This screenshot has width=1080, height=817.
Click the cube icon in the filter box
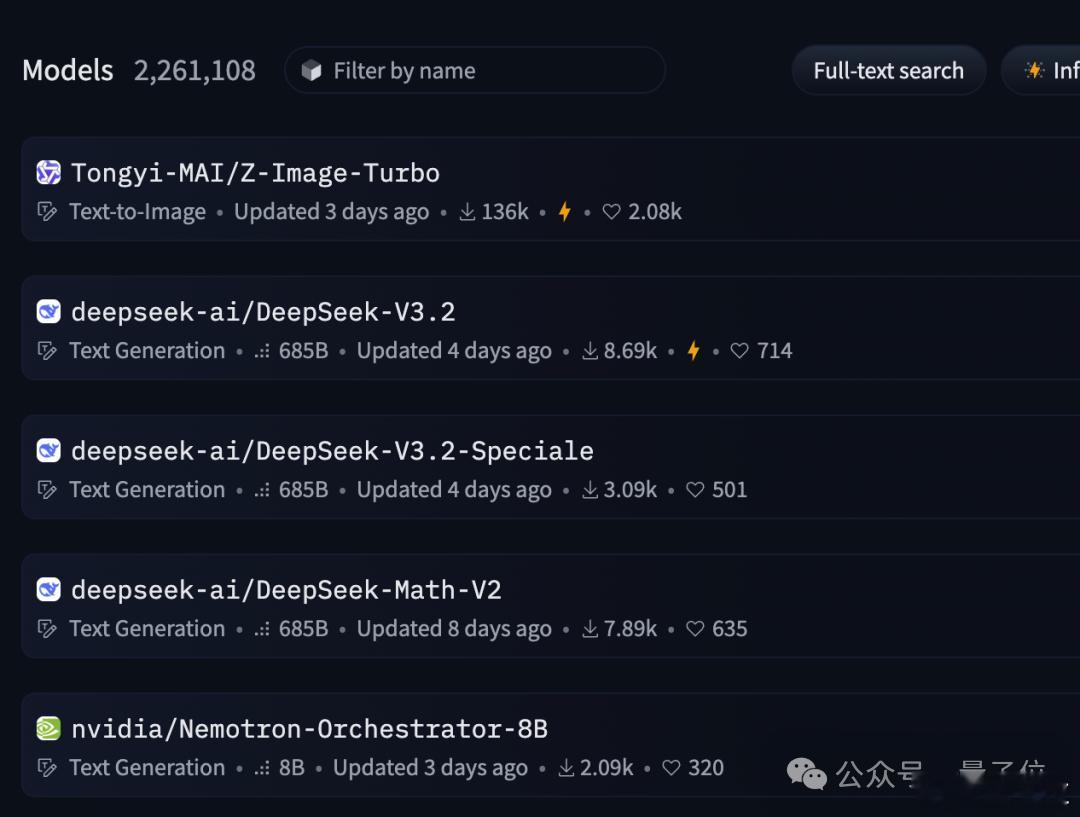[x=311, y=70]
